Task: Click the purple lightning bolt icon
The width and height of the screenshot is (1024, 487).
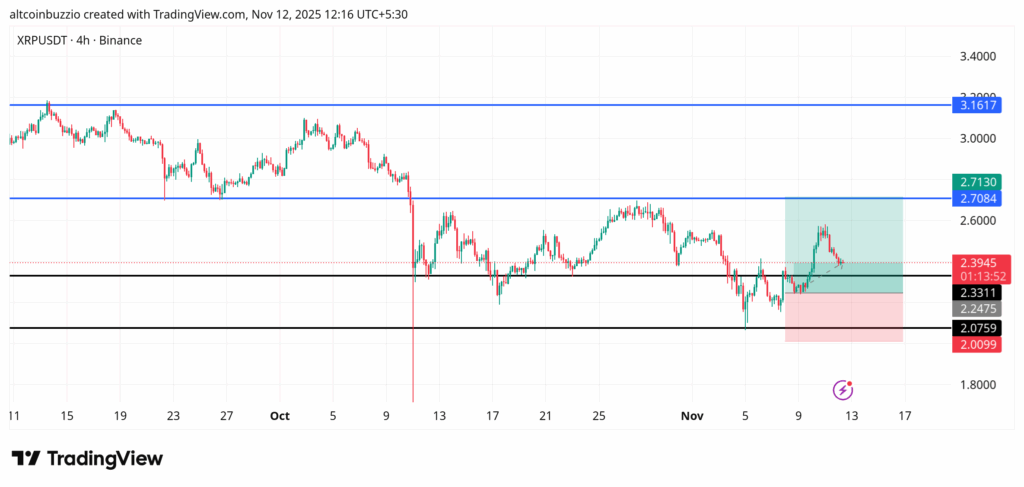Action: click(x=843, y=390)
